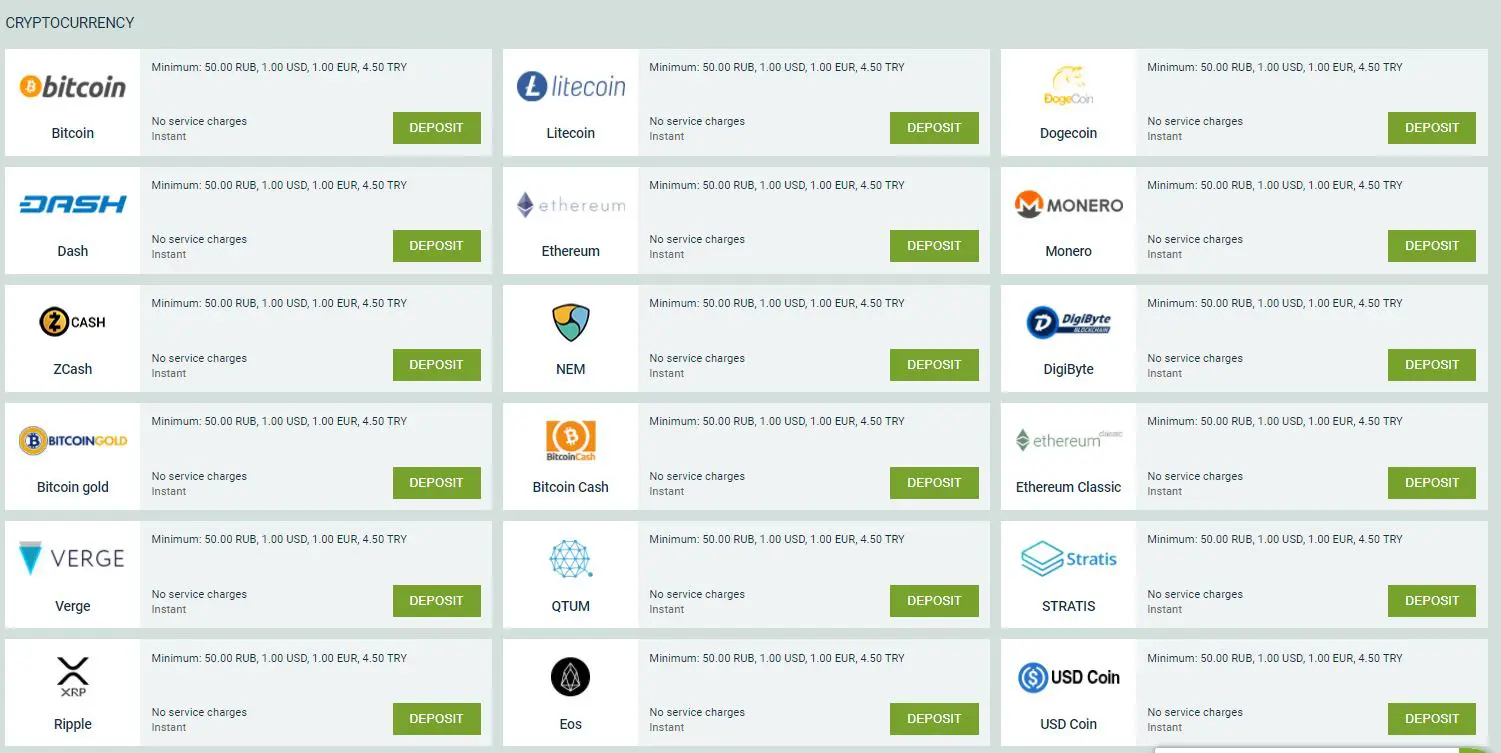Click the Verge name label
This screenshot has height=753, width=1501.
click(x=73, y=606)
